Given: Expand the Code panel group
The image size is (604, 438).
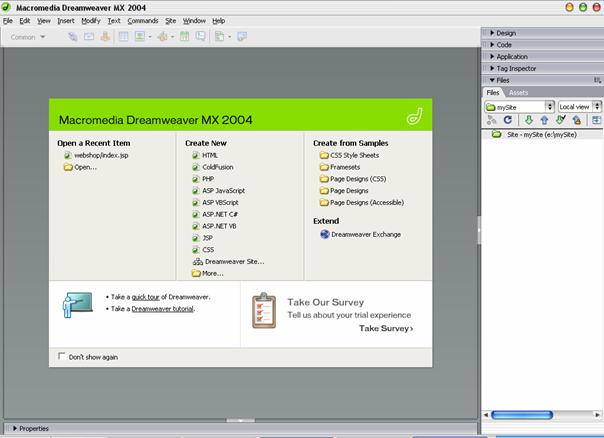Looking at the screenshot, I should [492, 45].
